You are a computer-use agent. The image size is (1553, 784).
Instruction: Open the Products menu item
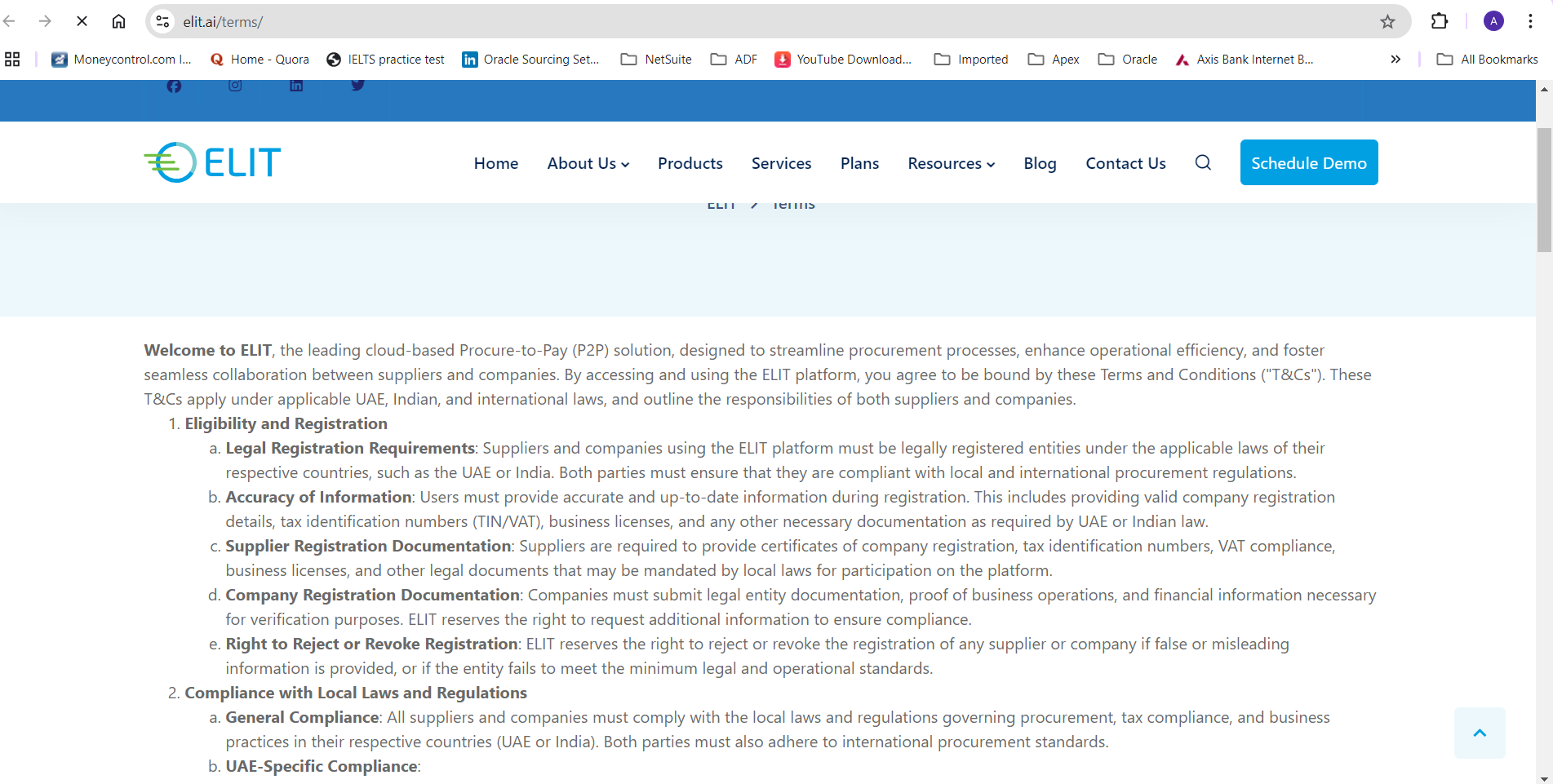coord(690,163)
